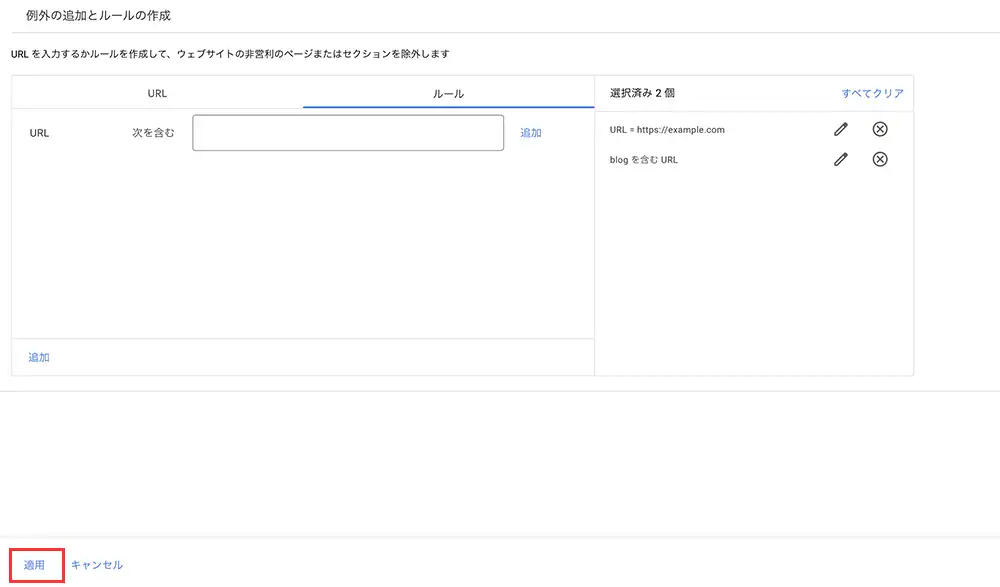Viewport: 1000px width, 587px height.
Task: Click the 例外の追加とルールの作成 heading
Action: (x=98, y=15)
